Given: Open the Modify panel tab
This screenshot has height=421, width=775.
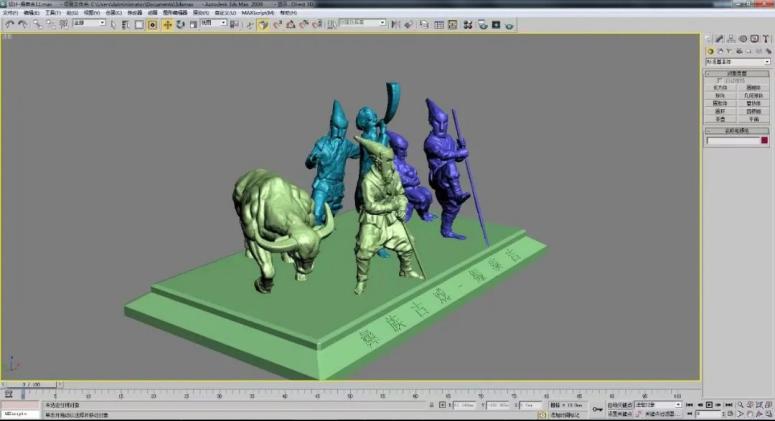Looking at the screenshot, I should 721,38.
